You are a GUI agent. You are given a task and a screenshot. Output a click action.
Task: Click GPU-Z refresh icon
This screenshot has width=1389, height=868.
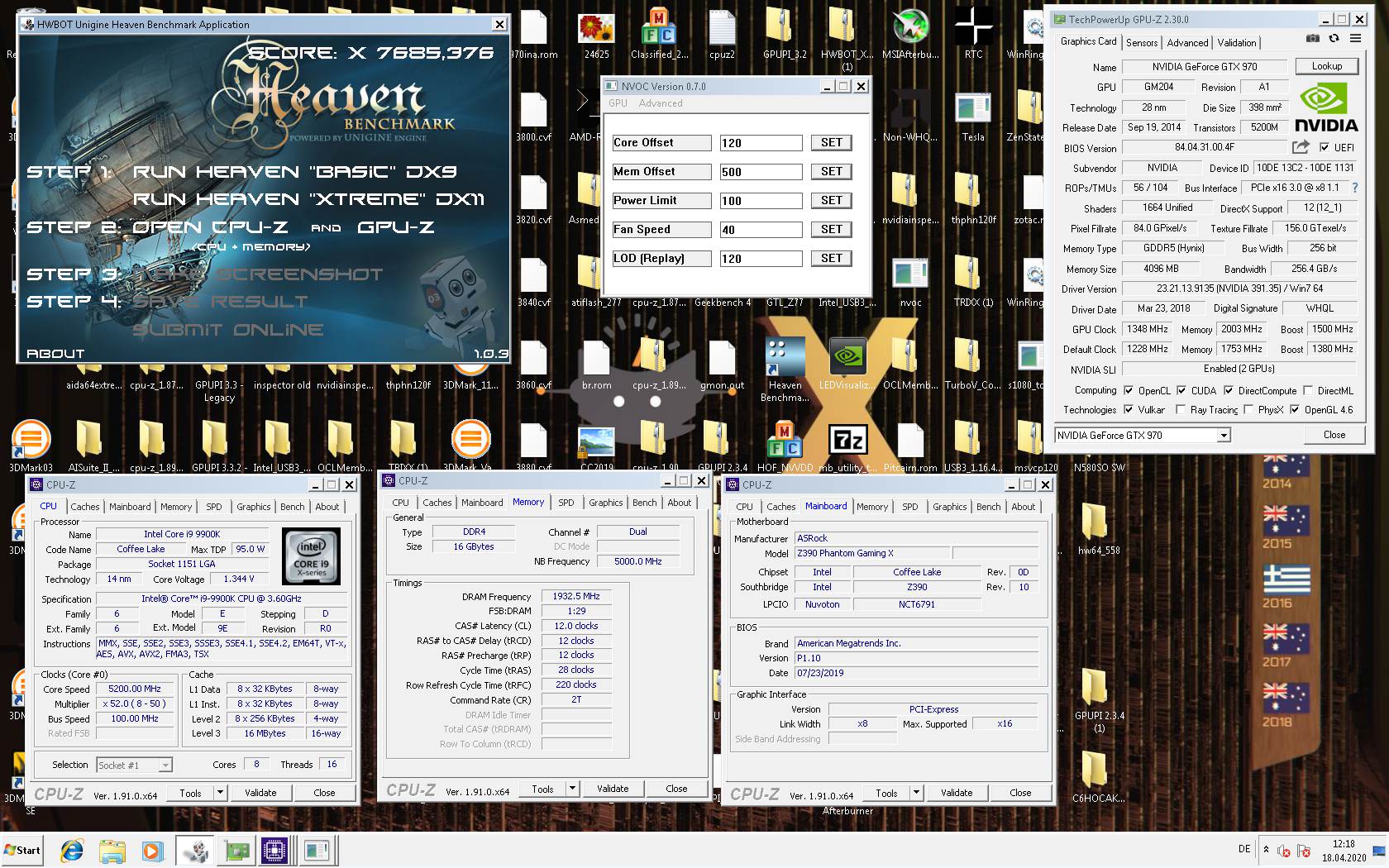coord(1334,39)
